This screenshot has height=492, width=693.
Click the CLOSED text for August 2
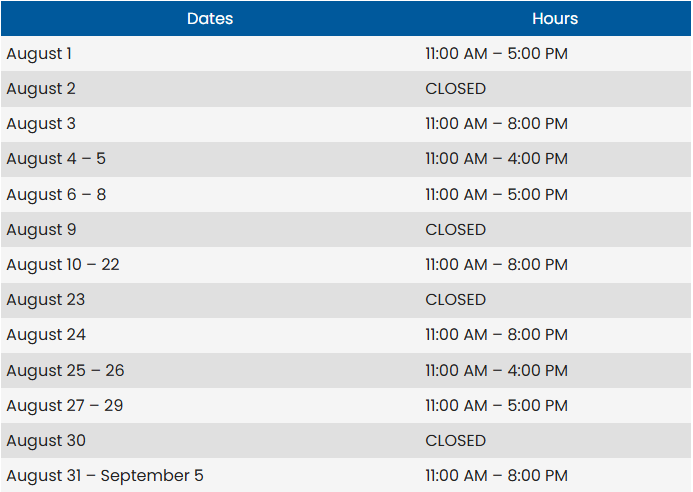[455, 89]
